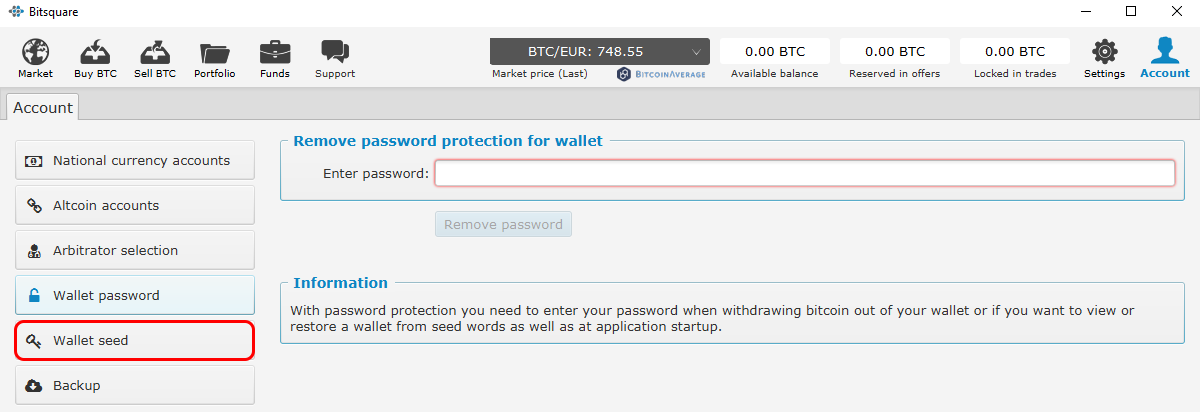Open the Support chat icon
1200x412 pixels.
click(x=335, y=52)
